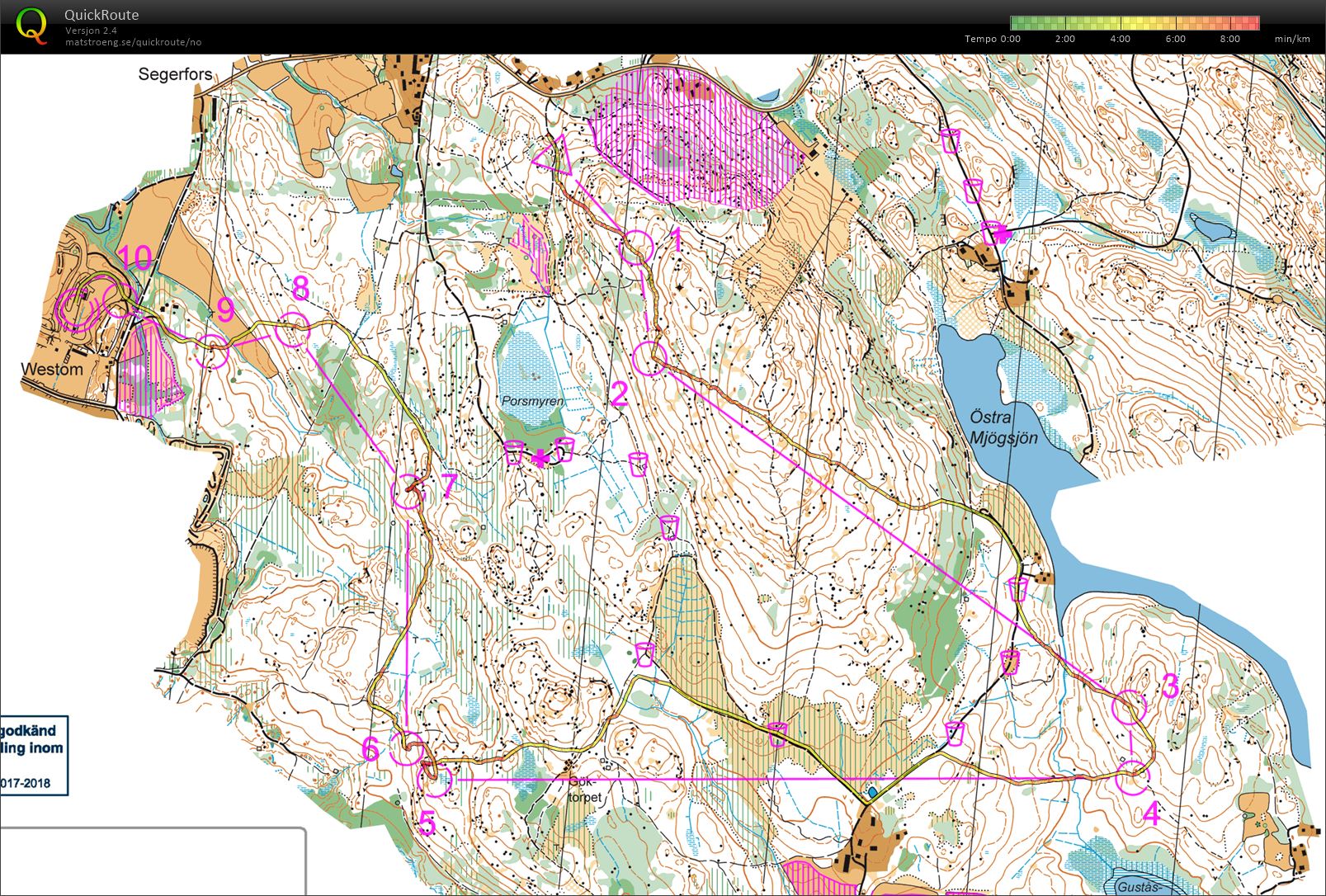1326x896 pixels.
Task: Click the pink number 3 label
Action: click(1171, 686)
